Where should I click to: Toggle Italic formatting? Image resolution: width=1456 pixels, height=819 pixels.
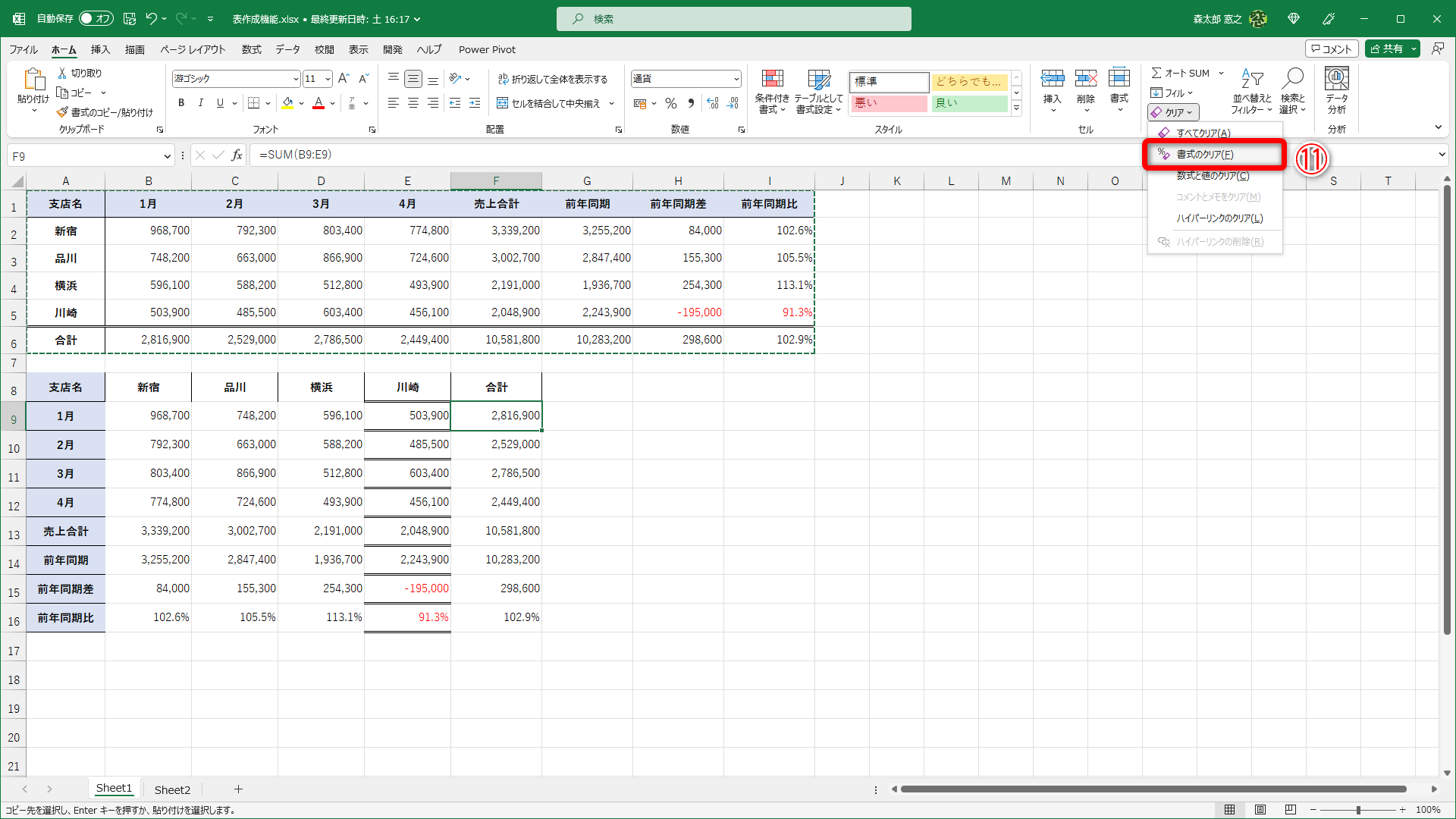tap(200, 103)
